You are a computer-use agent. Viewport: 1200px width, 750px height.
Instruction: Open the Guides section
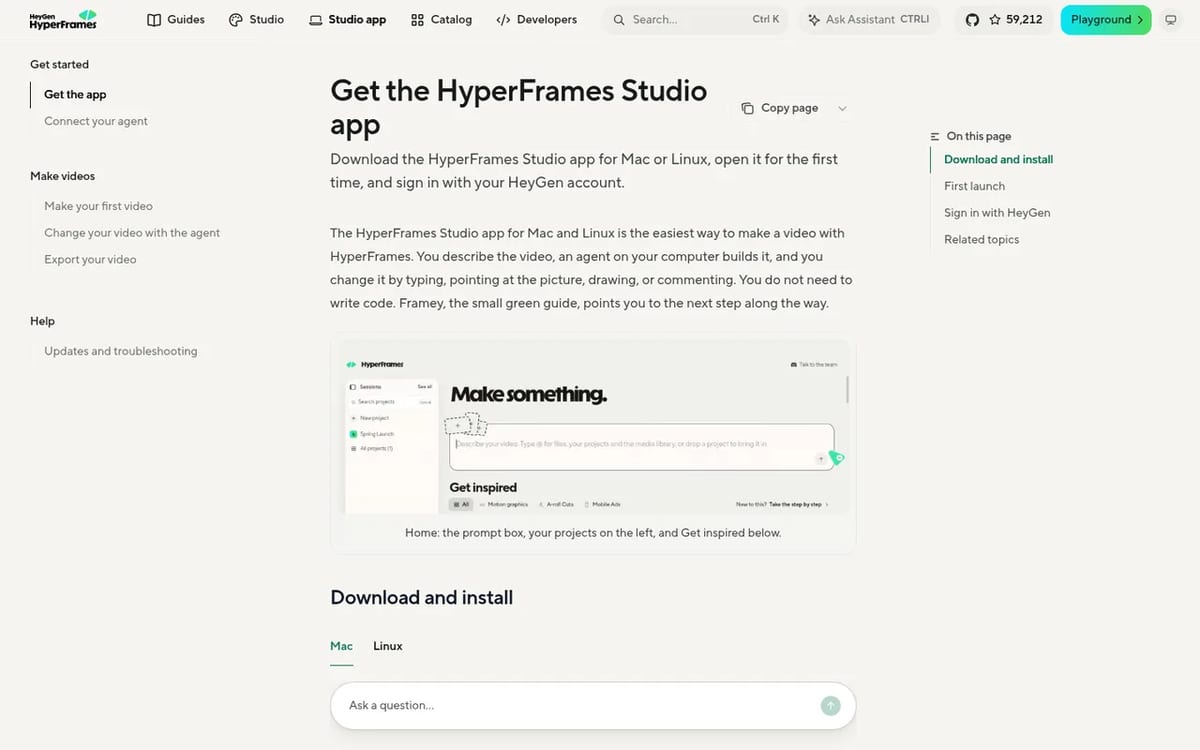(x=176, y=19)
